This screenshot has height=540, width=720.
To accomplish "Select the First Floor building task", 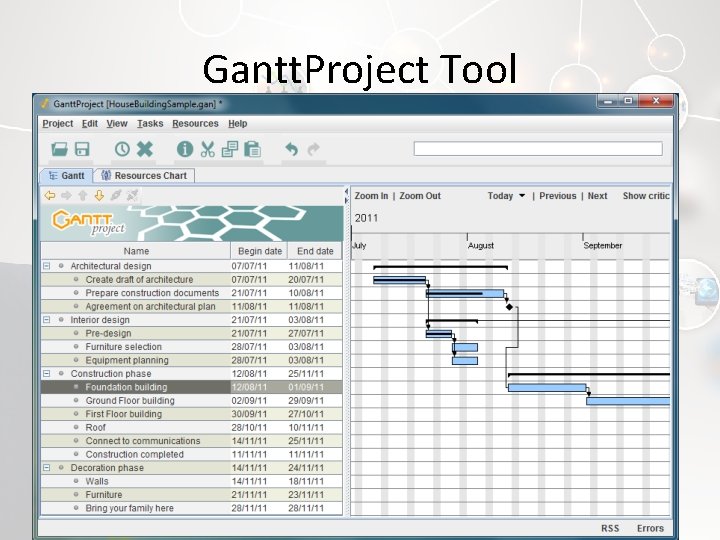I will pos(191,414).
